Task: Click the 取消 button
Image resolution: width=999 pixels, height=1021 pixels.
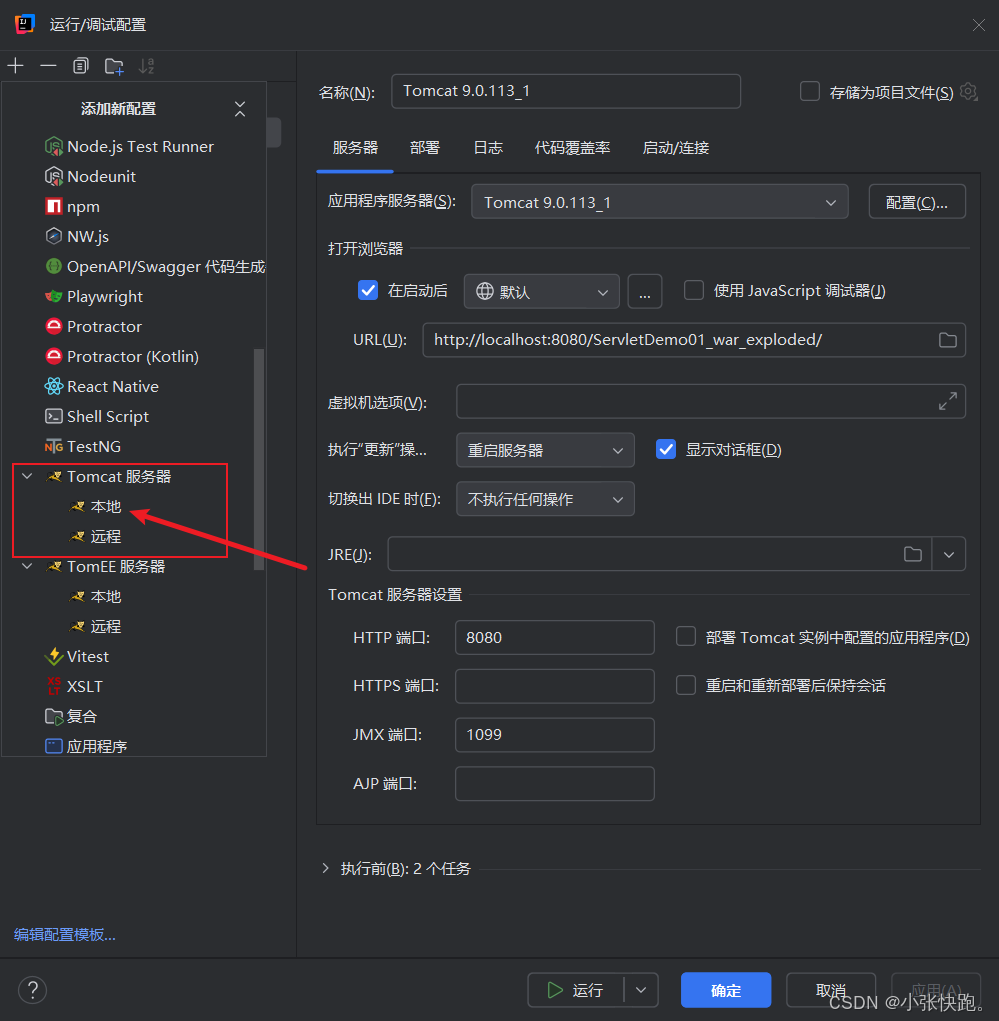Action: (831, 990)
